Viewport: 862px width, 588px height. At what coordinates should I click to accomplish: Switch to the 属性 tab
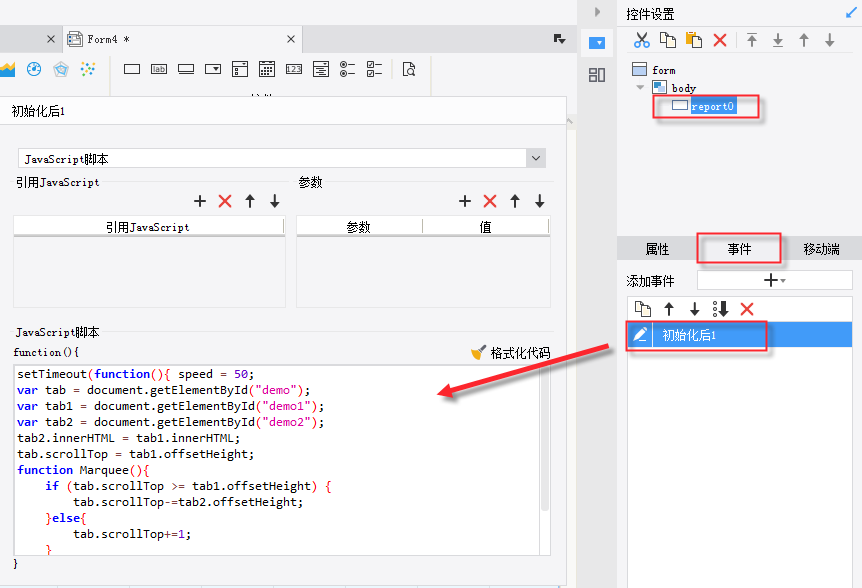(657, 249)
